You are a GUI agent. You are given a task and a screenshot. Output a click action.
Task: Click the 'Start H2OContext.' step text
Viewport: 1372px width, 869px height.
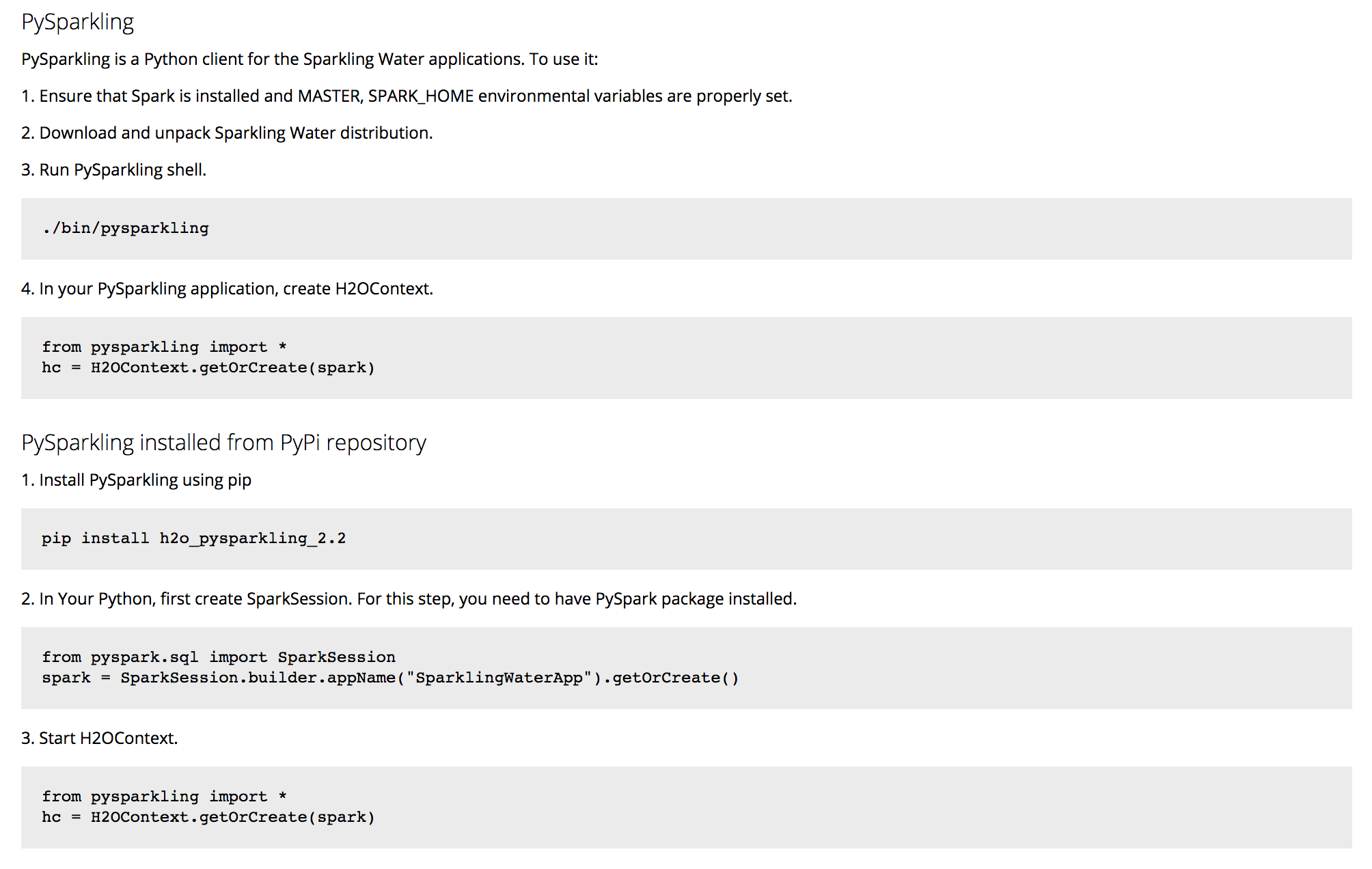pyautogui.click(x=100, y=739)
